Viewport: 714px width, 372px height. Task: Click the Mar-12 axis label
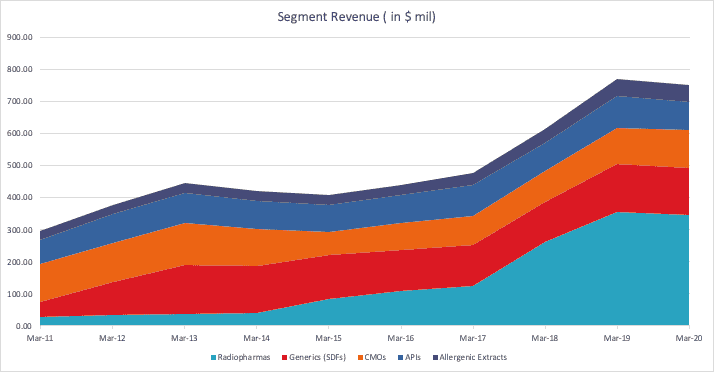tap(112, 338)
